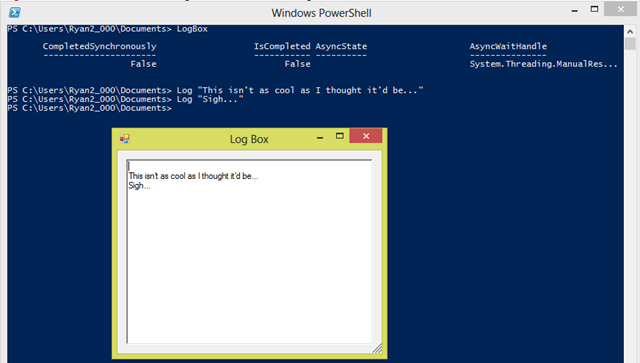
Task: Click the AsyncWaitHandle column header
Action: [x=508, y=46]
